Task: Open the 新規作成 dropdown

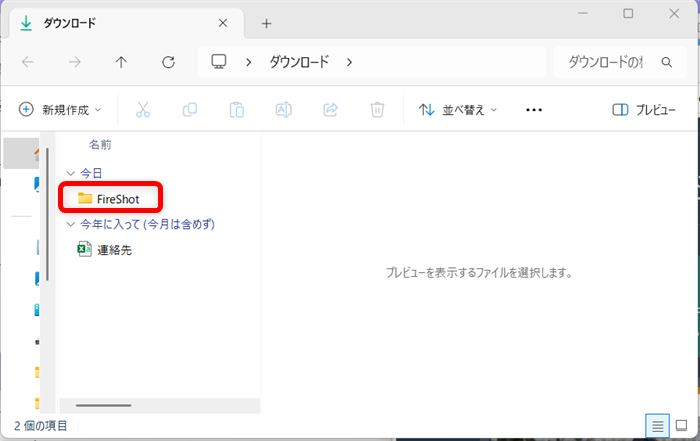Action: coord(59,110)
